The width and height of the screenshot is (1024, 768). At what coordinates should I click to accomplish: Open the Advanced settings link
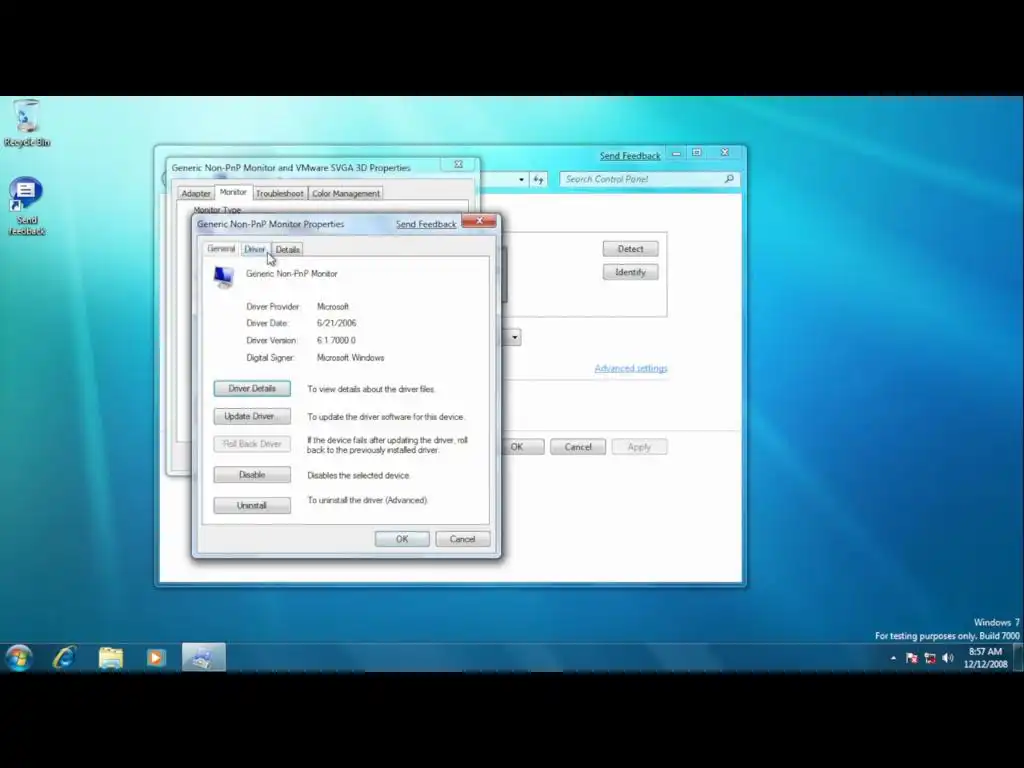tap(631, 368)
